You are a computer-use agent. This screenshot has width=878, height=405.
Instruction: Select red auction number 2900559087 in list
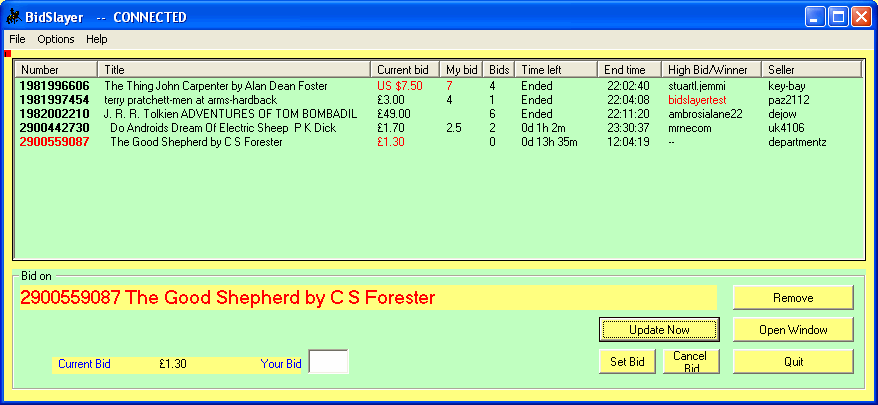click(x=54, y=142)
